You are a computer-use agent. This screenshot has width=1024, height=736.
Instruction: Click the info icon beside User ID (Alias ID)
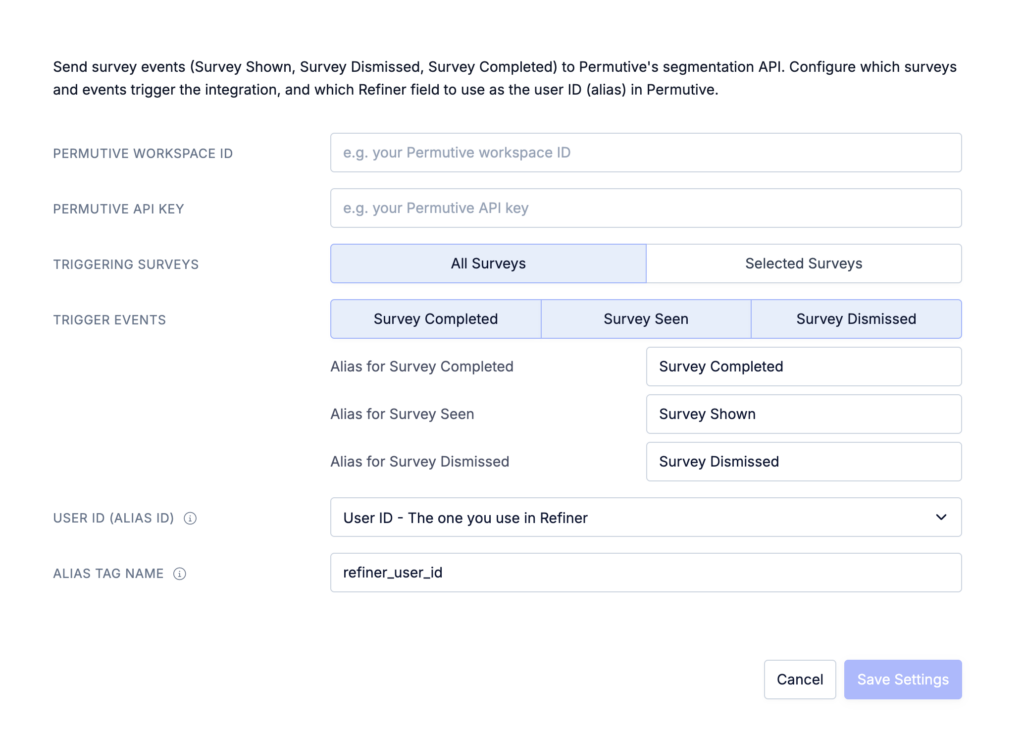pos(190,518)
